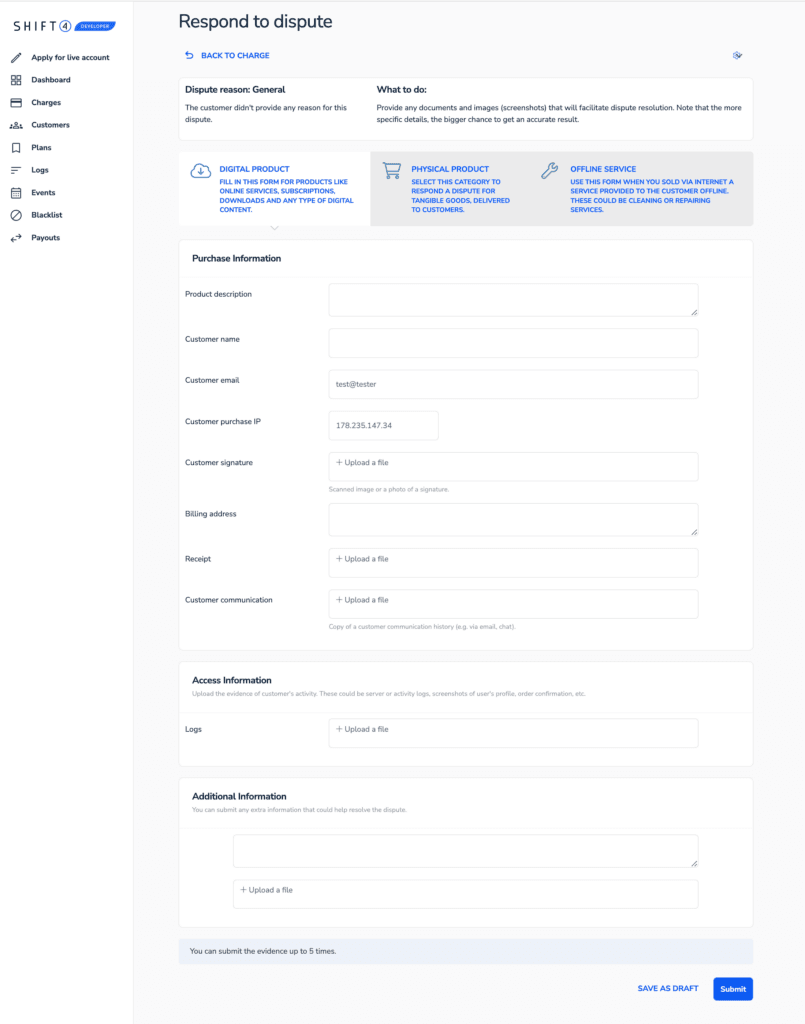805x1024 pixels.
Task: Click the Logs lines icon
Action: [x=16, y=170]
